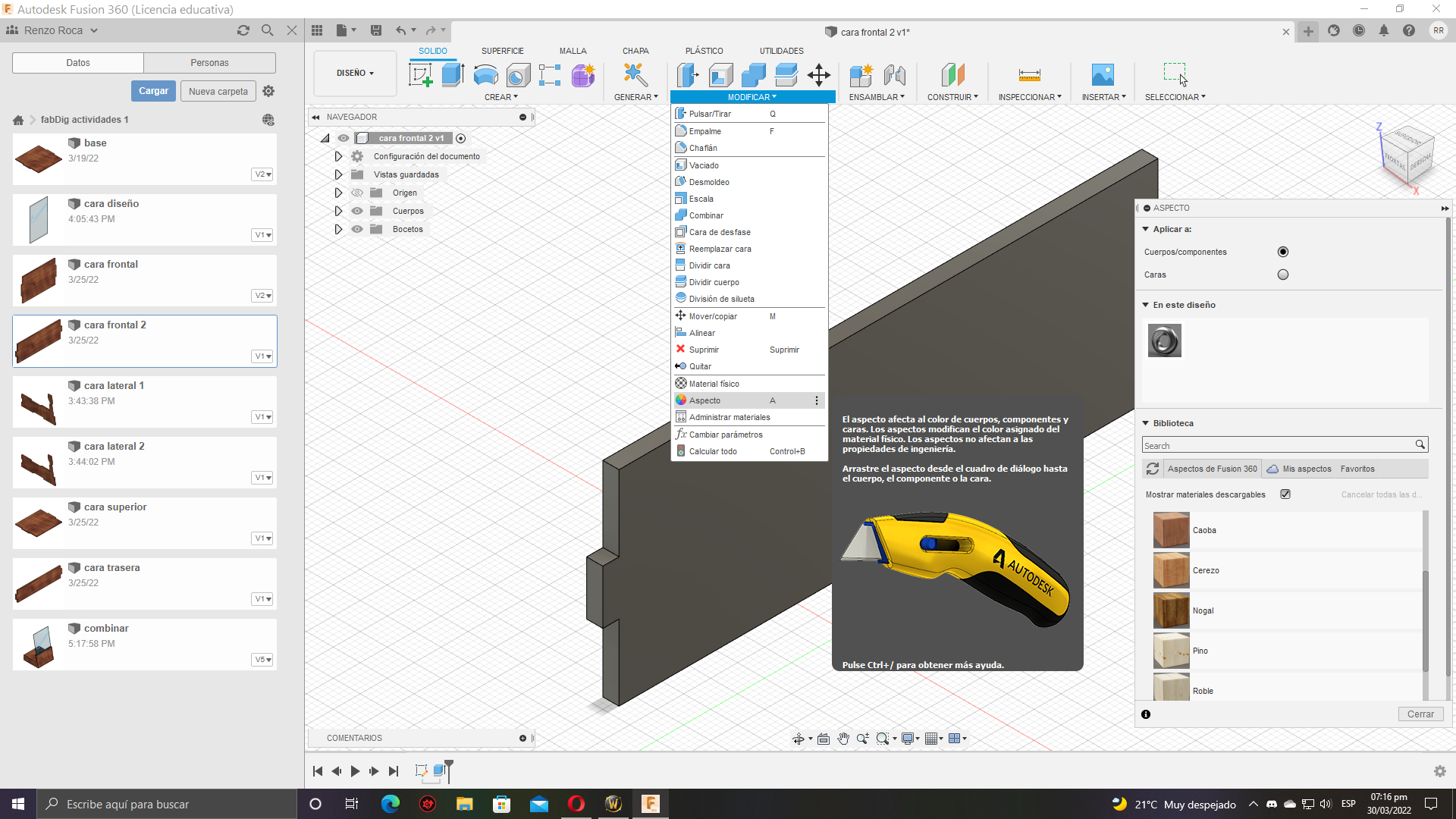Select the Caras radio button
The width and height of the screenshot is (1456, 819).
coord(1282,275)
